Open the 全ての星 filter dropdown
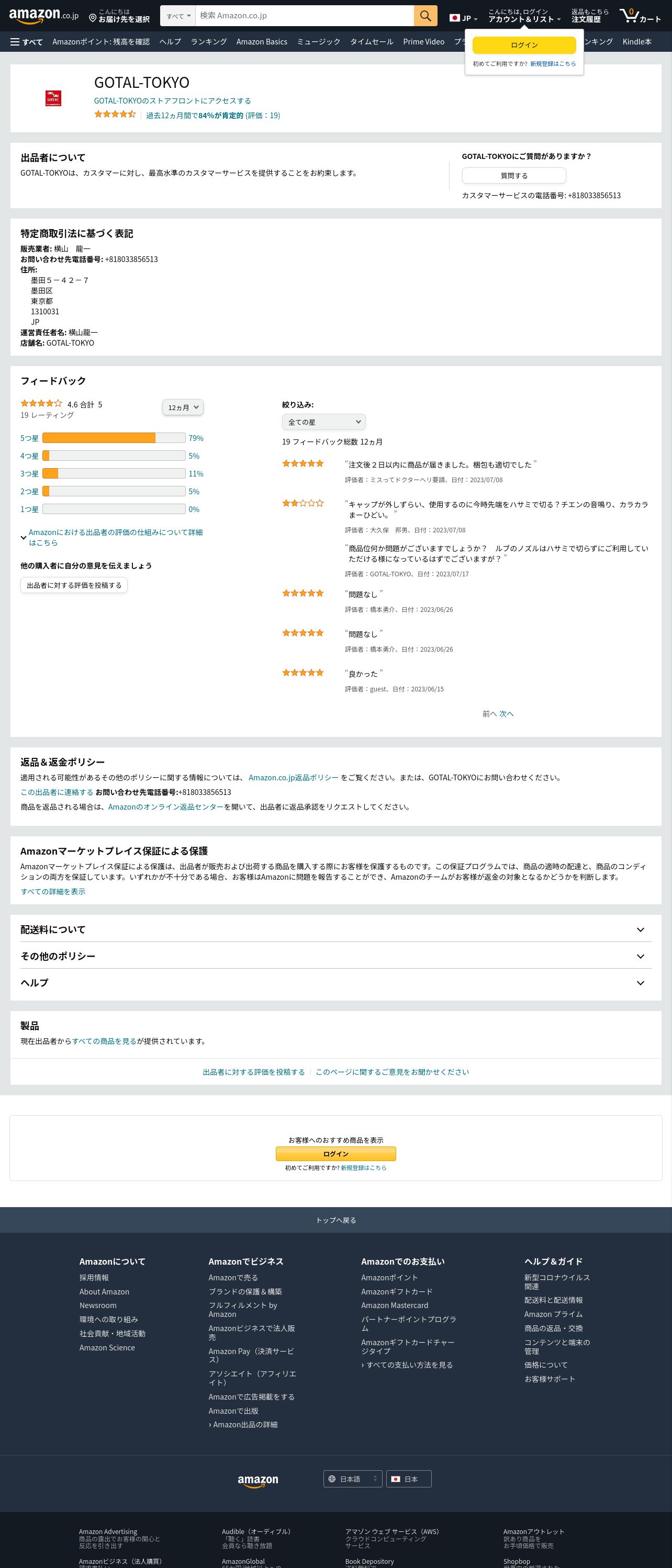The height and width of the screenshot is (1568, 672). coord(323,422)
